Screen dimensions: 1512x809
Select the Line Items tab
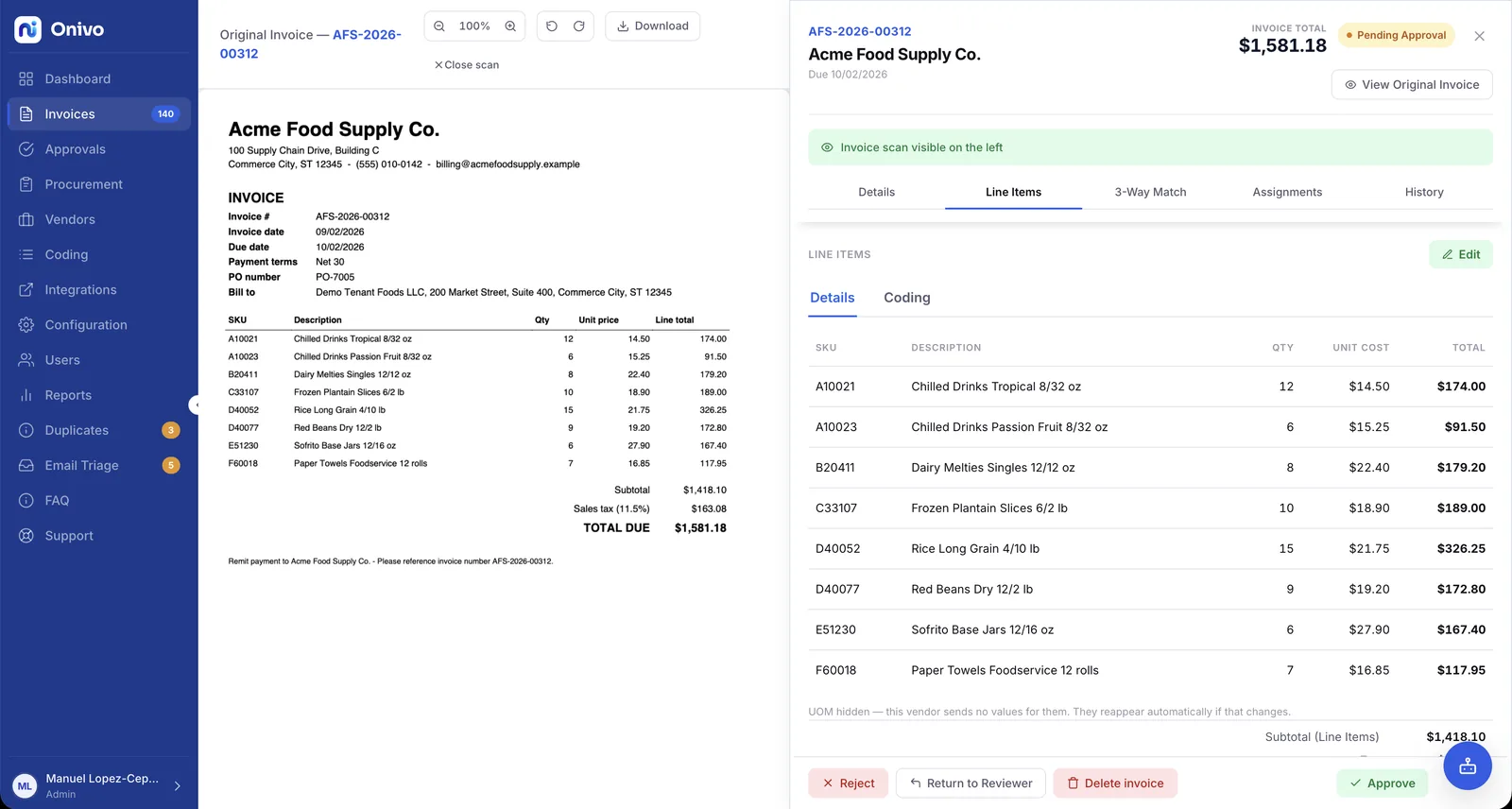pos(1013,192)
